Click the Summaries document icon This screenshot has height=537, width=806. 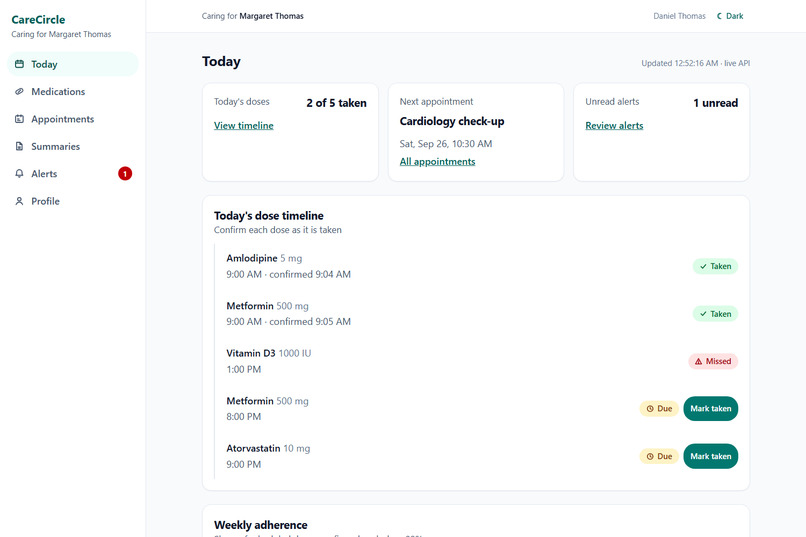tap(19, 146)
